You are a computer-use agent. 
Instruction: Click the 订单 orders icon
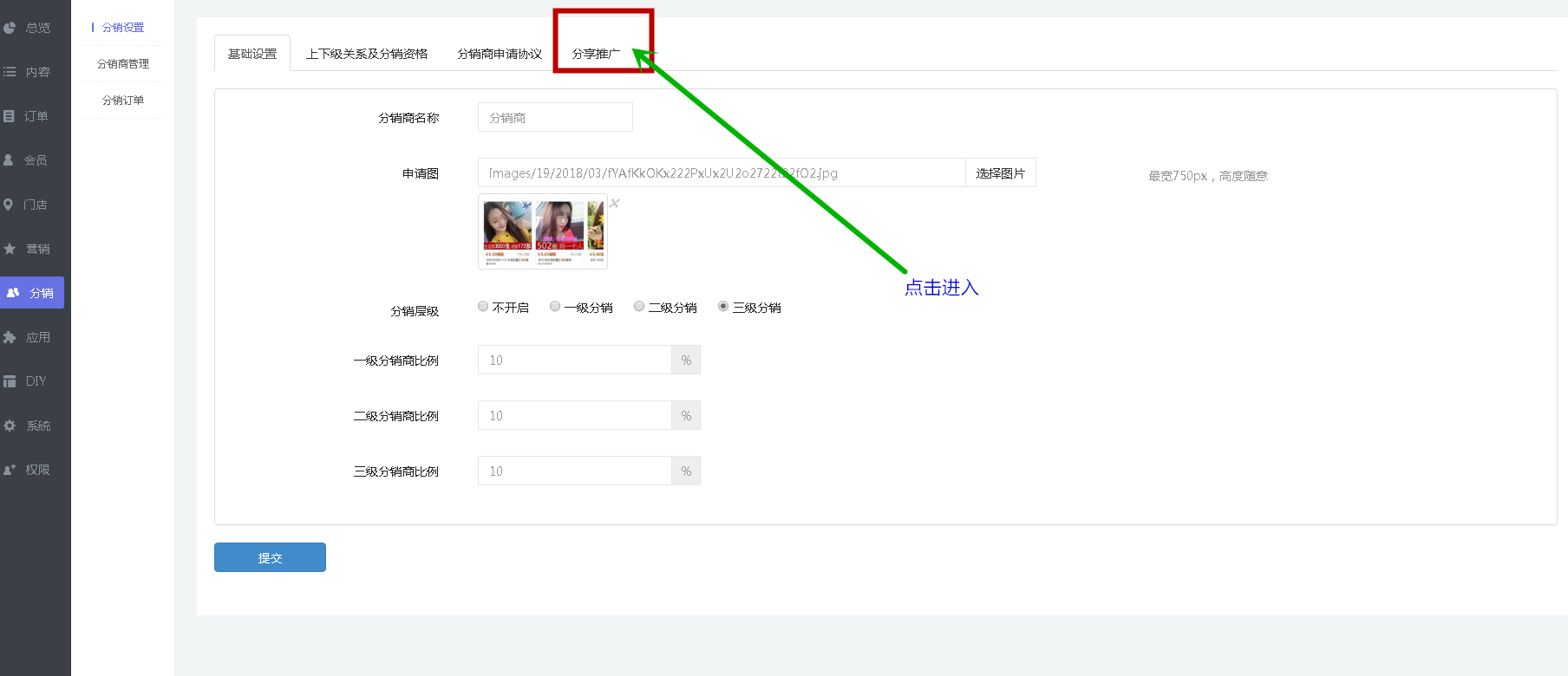[9, 116]
